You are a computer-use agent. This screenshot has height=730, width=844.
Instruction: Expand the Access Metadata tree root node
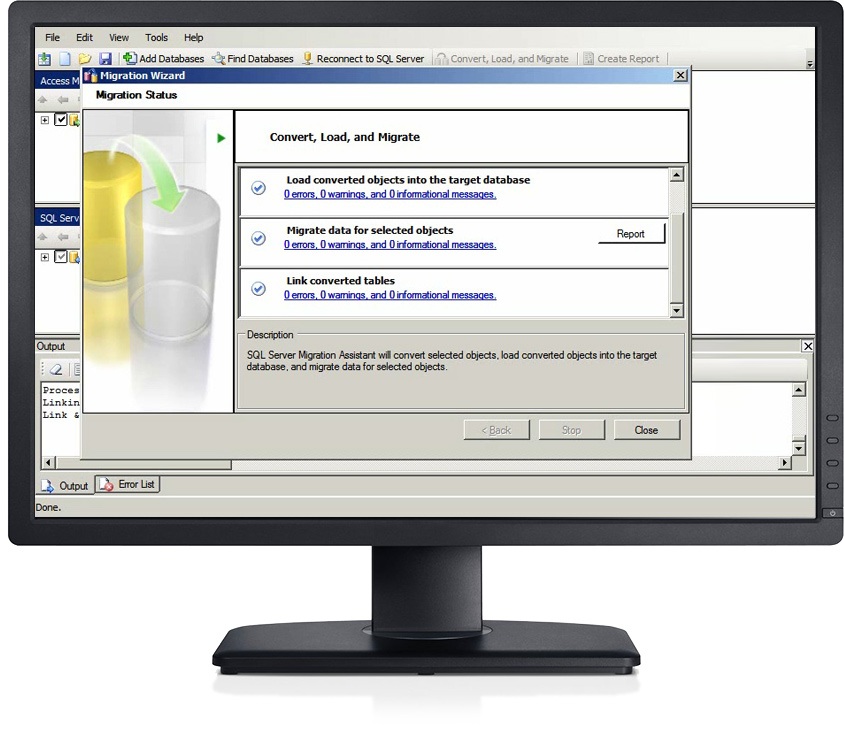45,120
